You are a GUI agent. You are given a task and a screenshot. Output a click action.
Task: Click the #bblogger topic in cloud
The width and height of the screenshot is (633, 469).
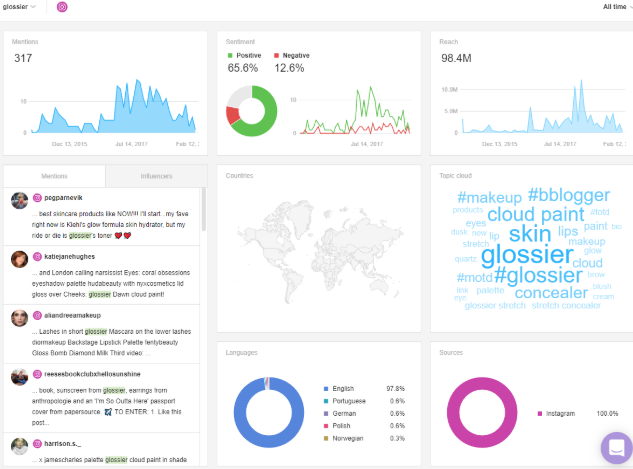click(569, 195)
